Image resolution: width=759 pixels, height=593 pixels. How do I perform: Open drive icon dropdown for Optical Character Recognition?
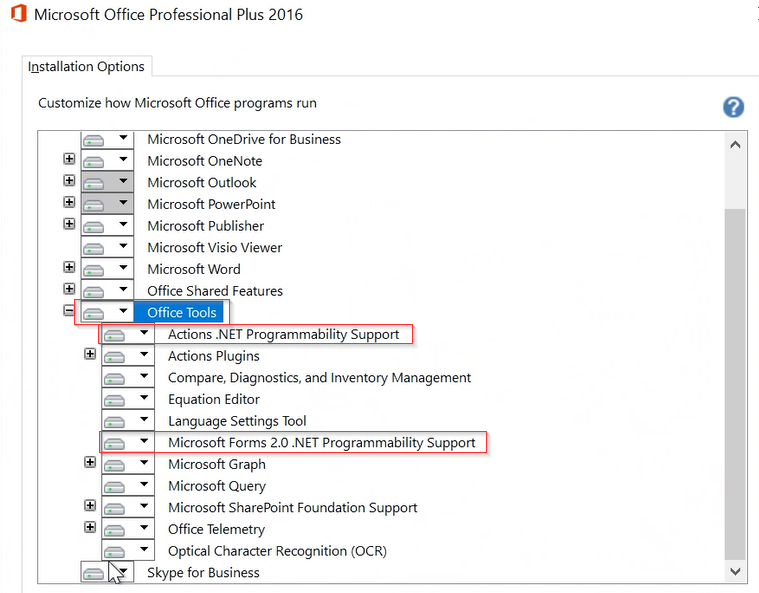click(128, 550)
